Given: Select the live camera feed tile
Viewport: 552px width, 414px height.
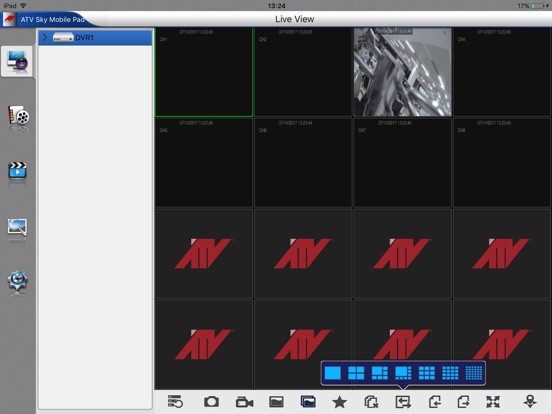Looking at the screenshot, I should (x=402, y=72).
